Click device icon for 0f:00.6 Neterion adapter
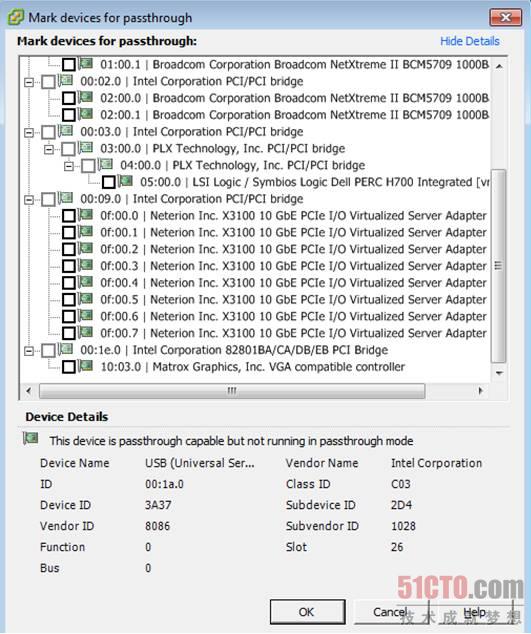Screen dimensions: 531x634 pos(86,315)
